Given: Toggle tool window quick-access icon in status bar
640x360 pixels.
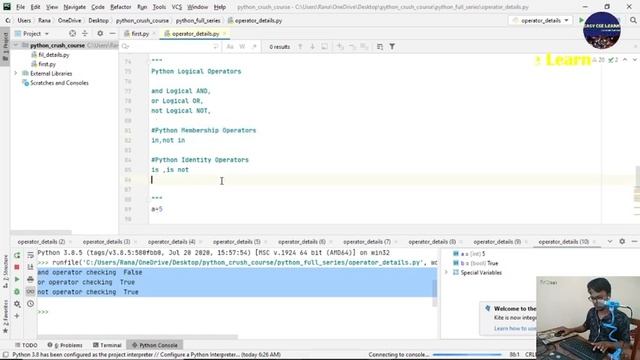Looking at the screenshot, I should (x=5, y=355).
